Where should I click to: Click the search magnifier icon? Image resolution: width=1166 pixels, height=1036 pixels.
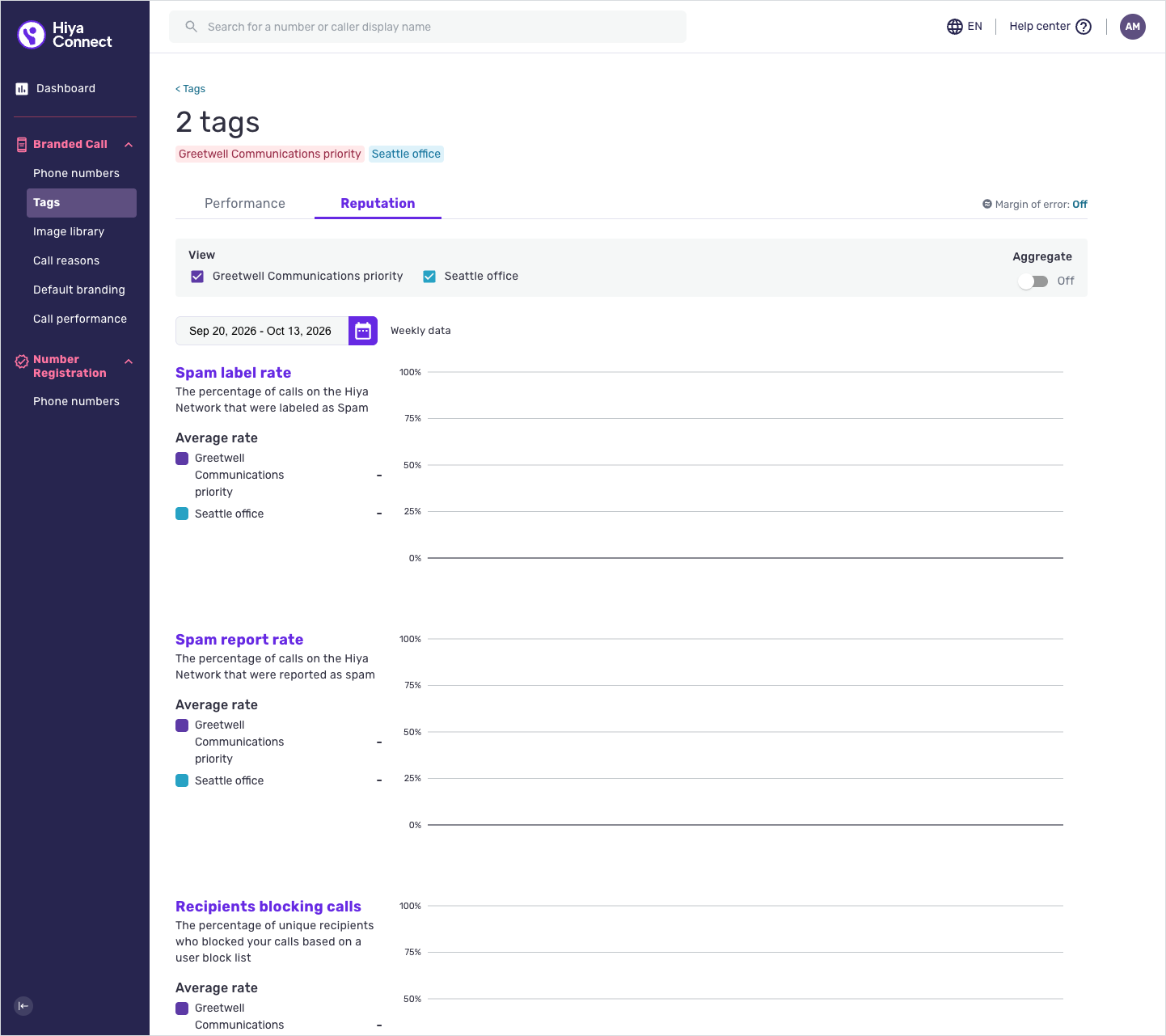[192, 27]
